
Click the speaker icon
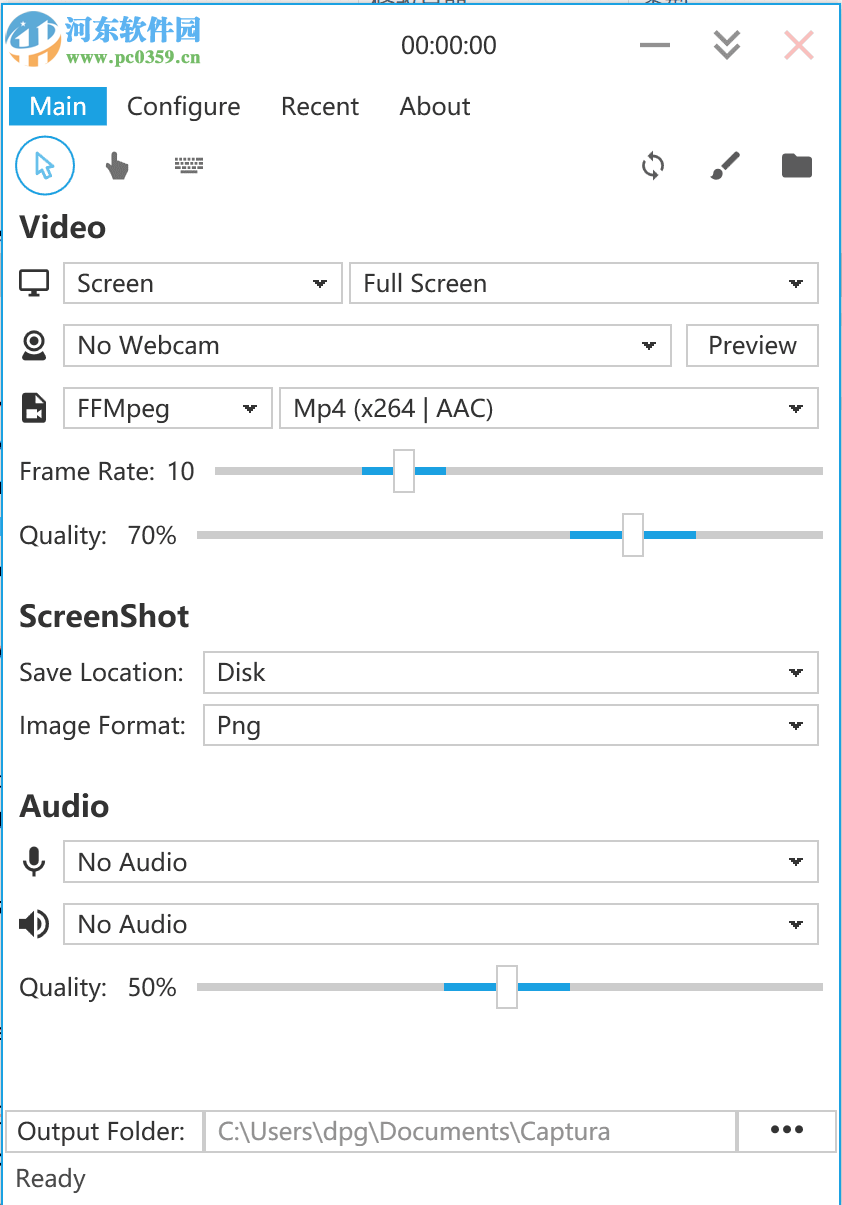point(34,924)
